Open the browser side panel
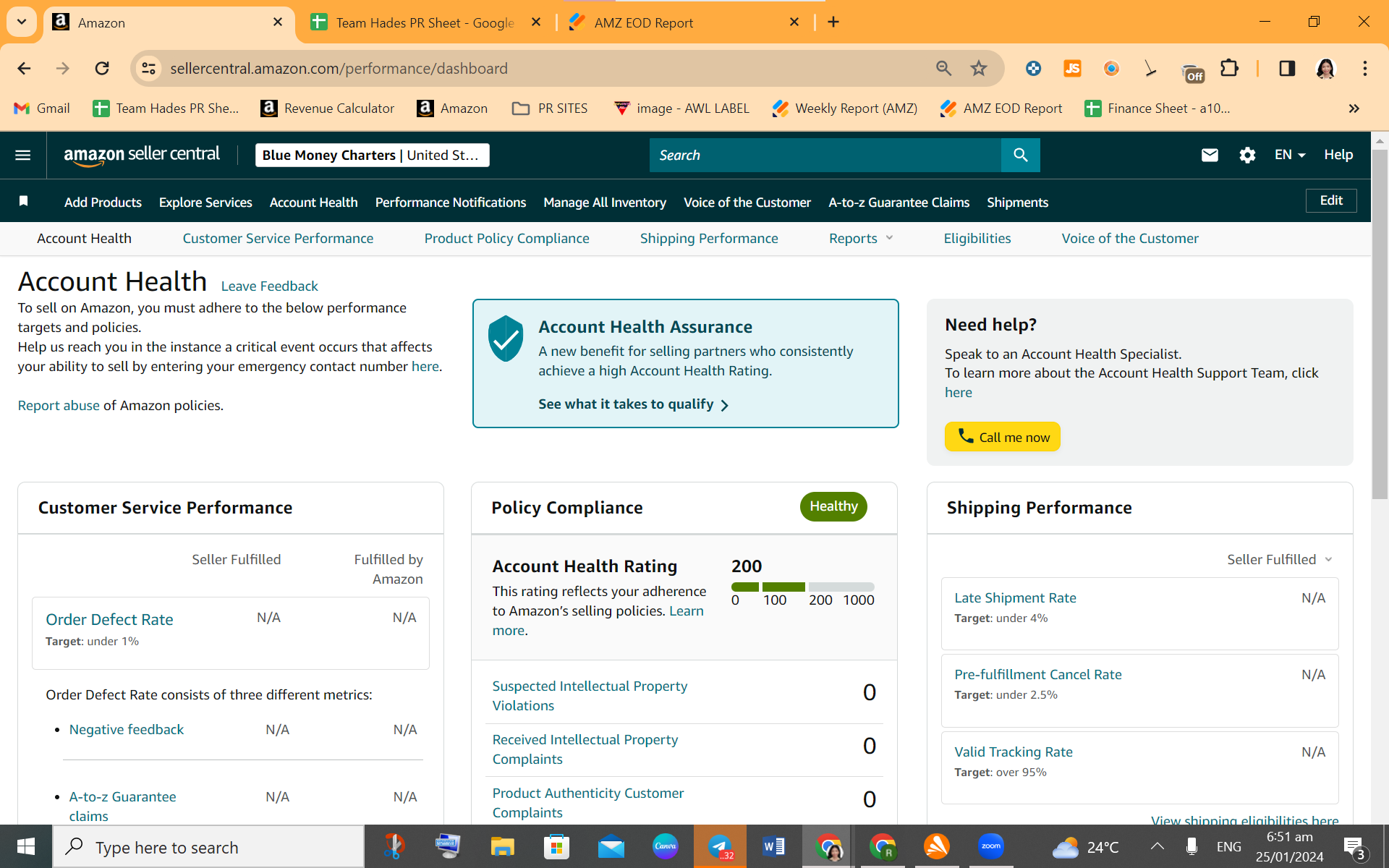Viewport: 1389px width, 868px height. point(1287,69)
